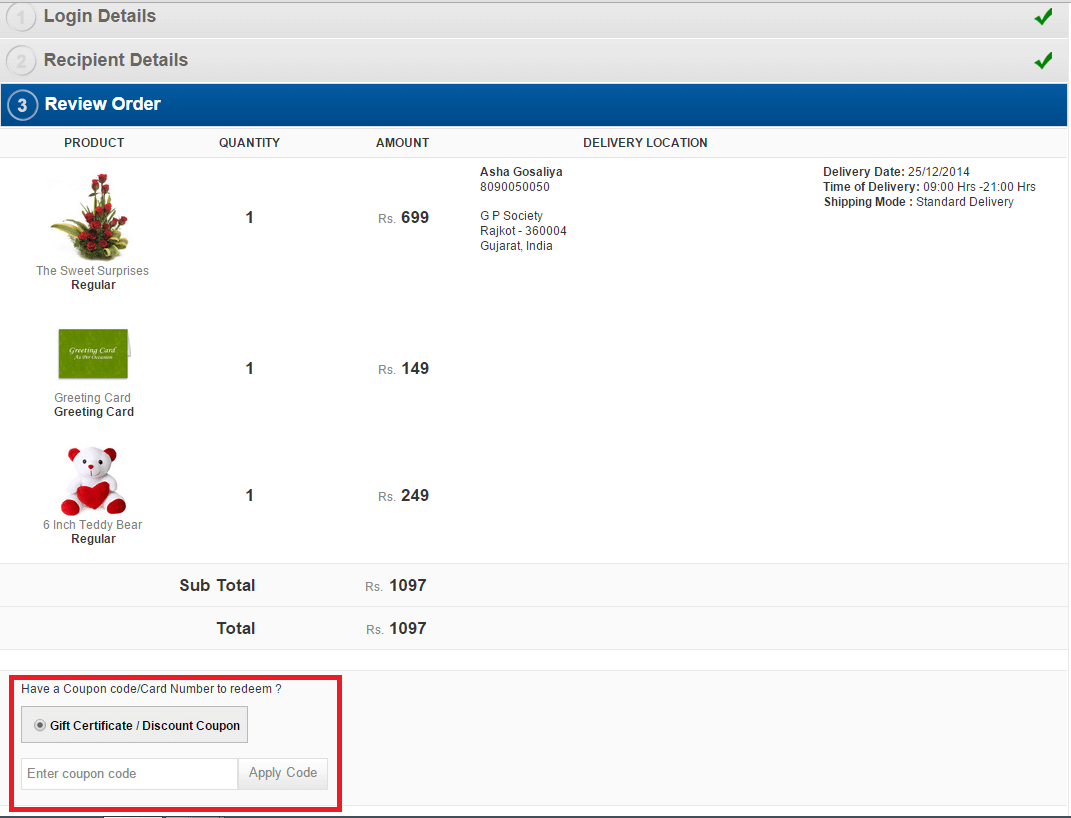Click the step 2 circle icon

coord(21,60)
